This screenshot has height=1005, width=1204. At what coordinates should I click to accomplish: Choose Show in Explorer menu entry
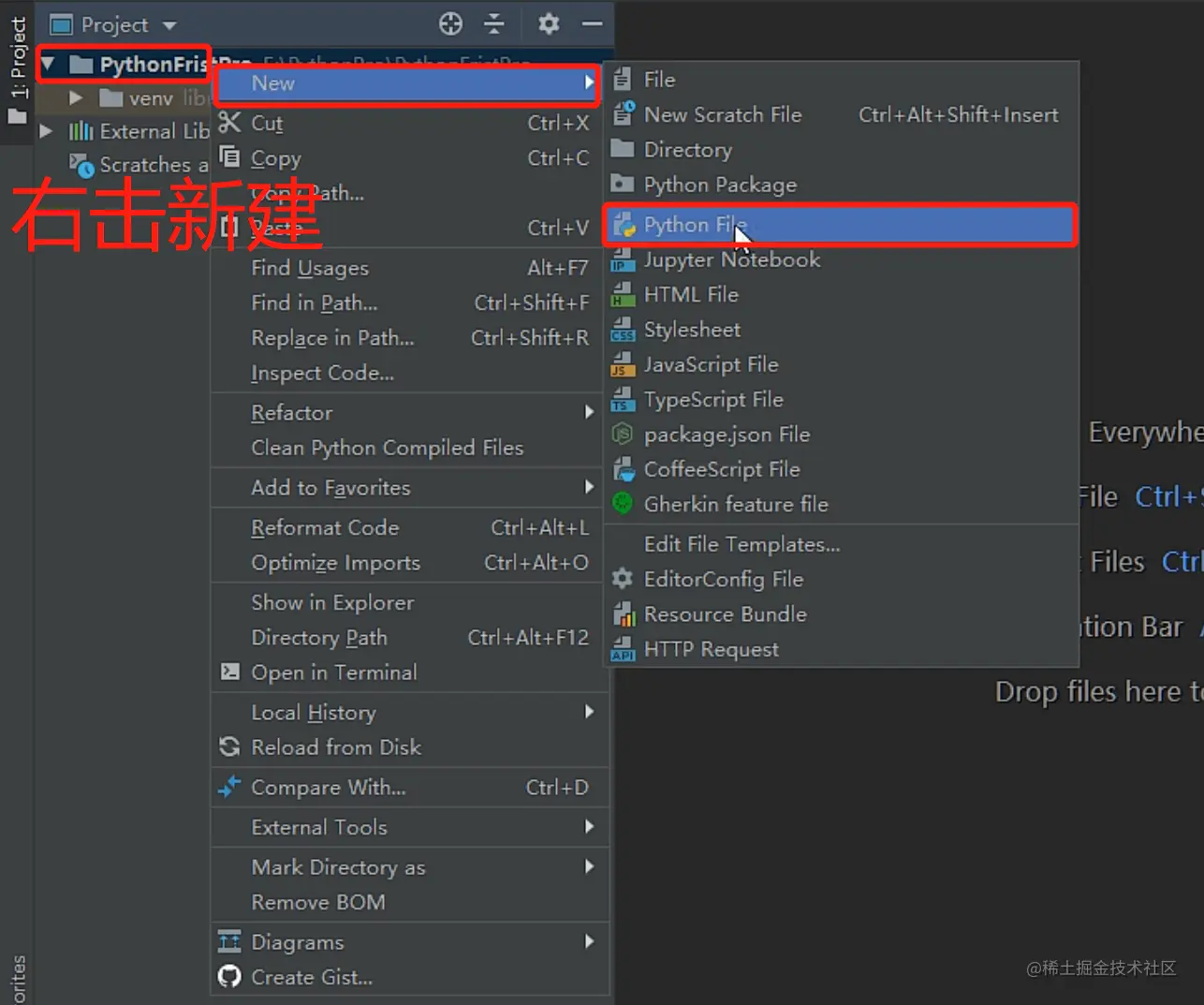410,602
